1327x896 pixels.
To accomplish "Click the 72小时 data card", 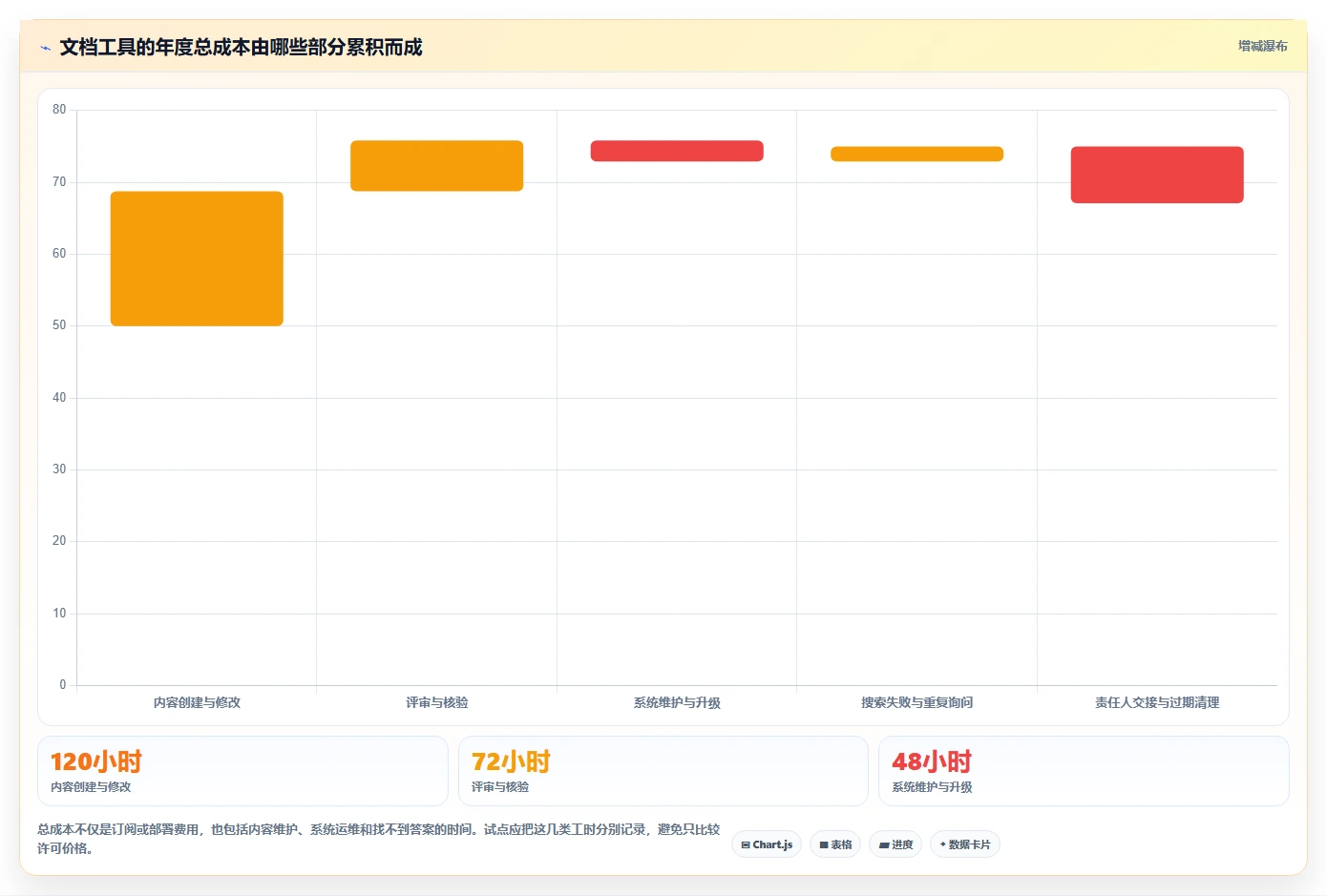I will tap(663, 771).
